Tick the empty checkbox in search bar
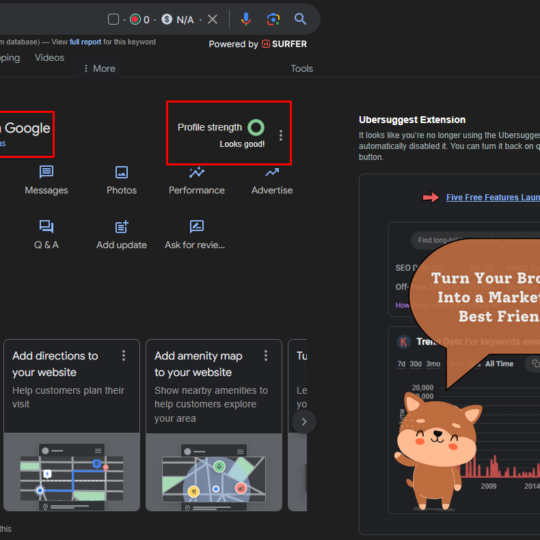This screenshot has width=540, height=540. click(x=113, y=19)
